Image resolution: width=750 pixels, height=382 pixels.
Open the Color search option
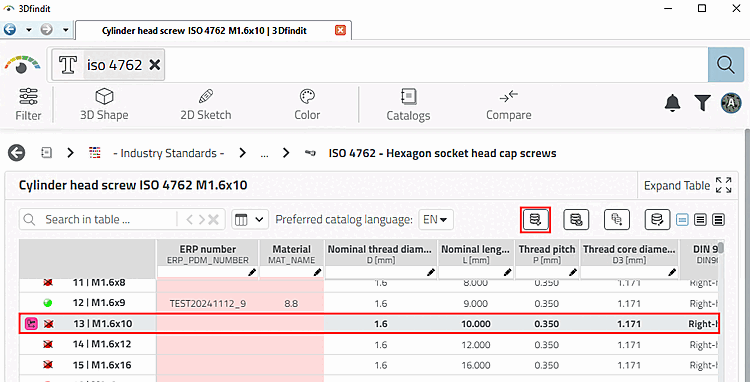click(307, 105)
